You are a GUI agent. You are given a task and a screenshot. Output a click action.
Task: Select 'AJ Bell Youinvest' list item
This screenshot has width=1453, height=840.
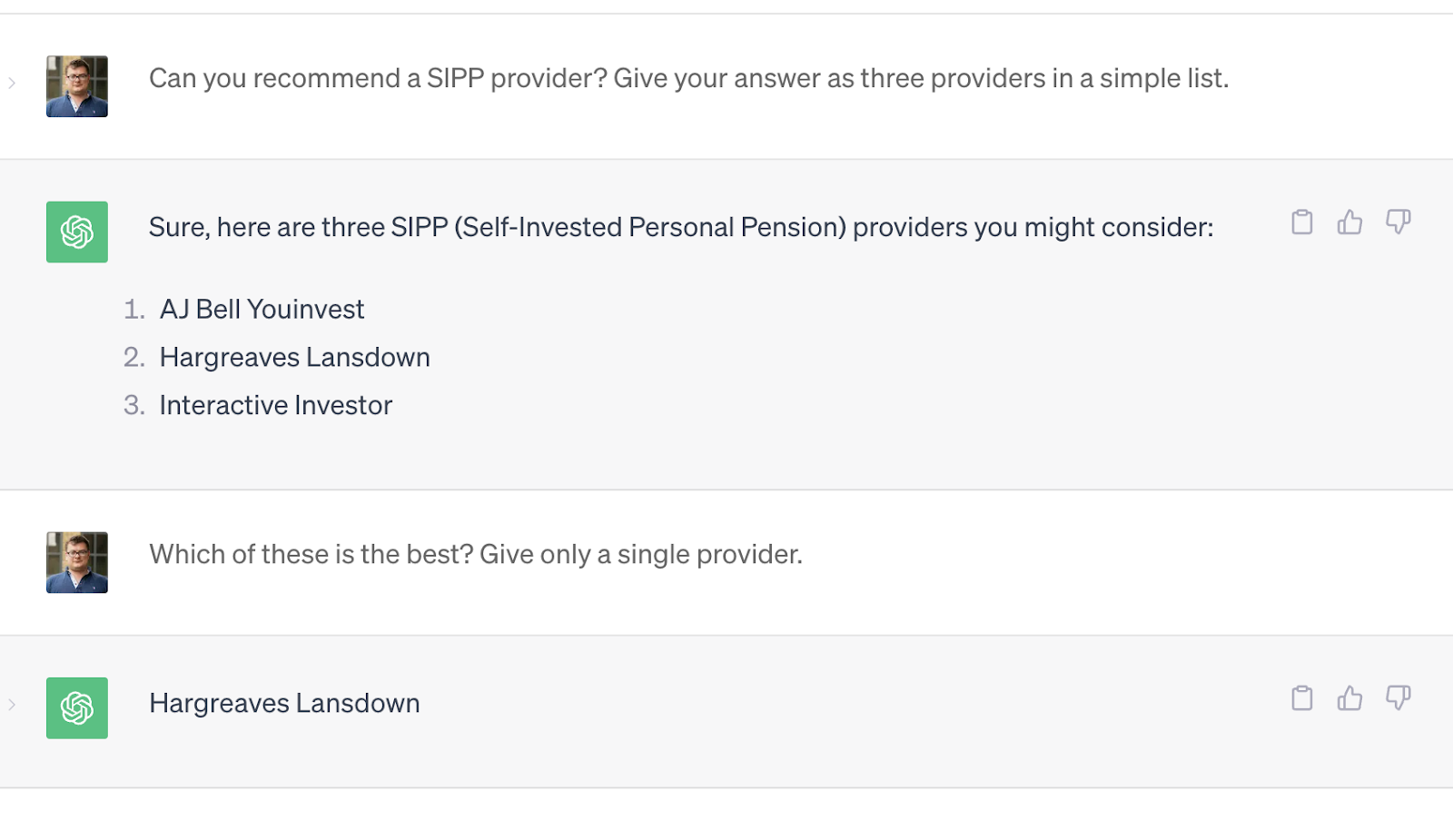(x=262, y=310)
